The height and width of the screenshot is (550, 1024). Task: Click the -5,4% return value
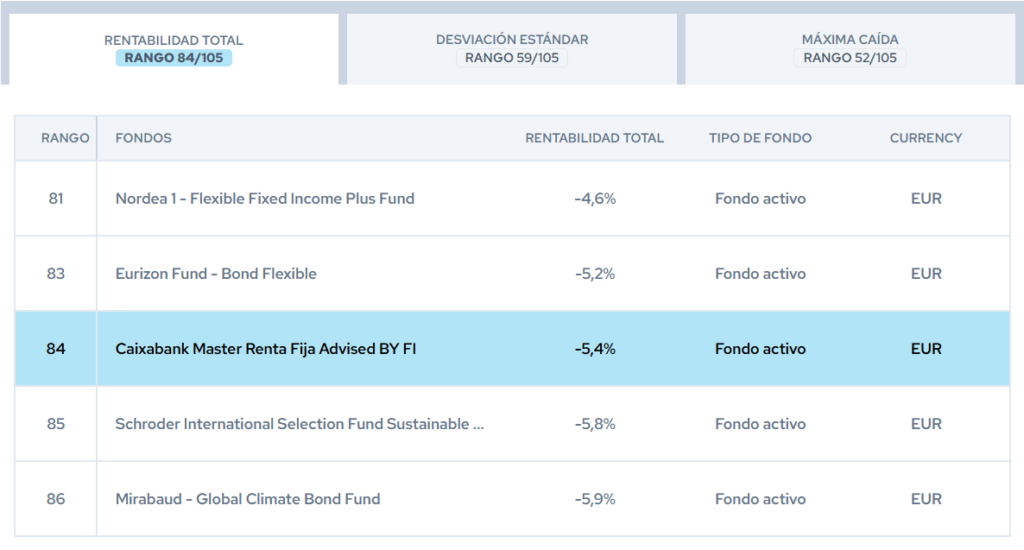pyautogui.click(x=595, y=349)
